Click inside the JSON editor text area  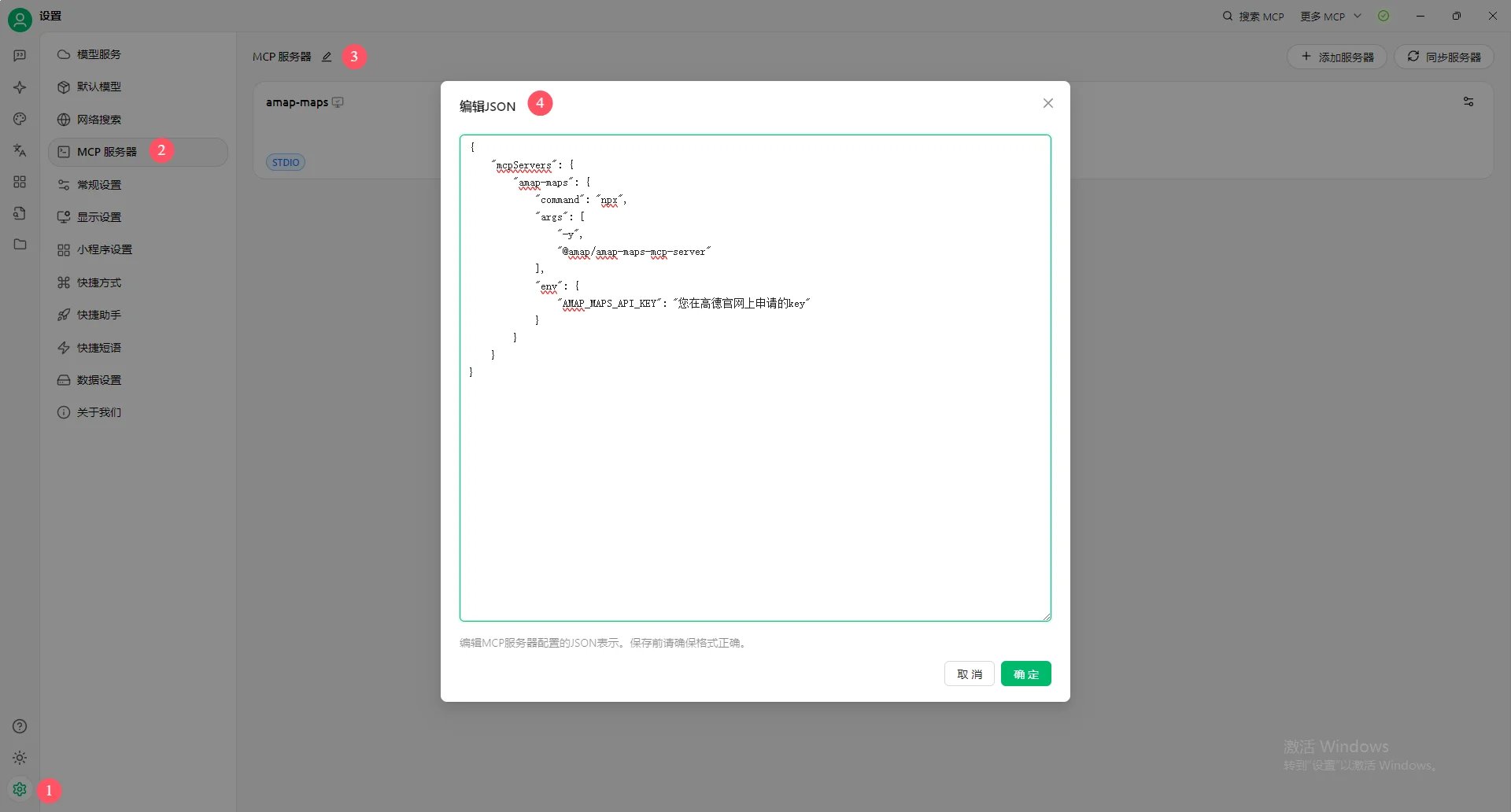coord(755,472)
